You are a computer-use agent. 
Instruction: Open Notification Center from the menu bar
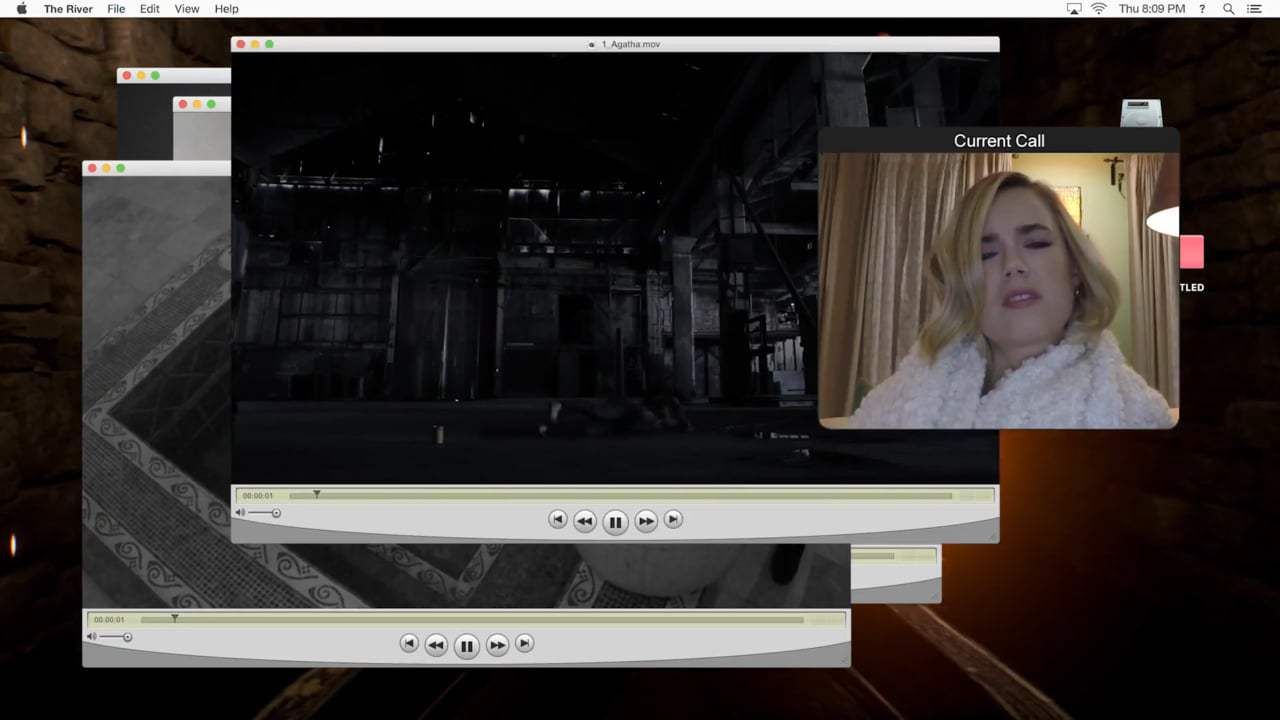click(1254, 9)
